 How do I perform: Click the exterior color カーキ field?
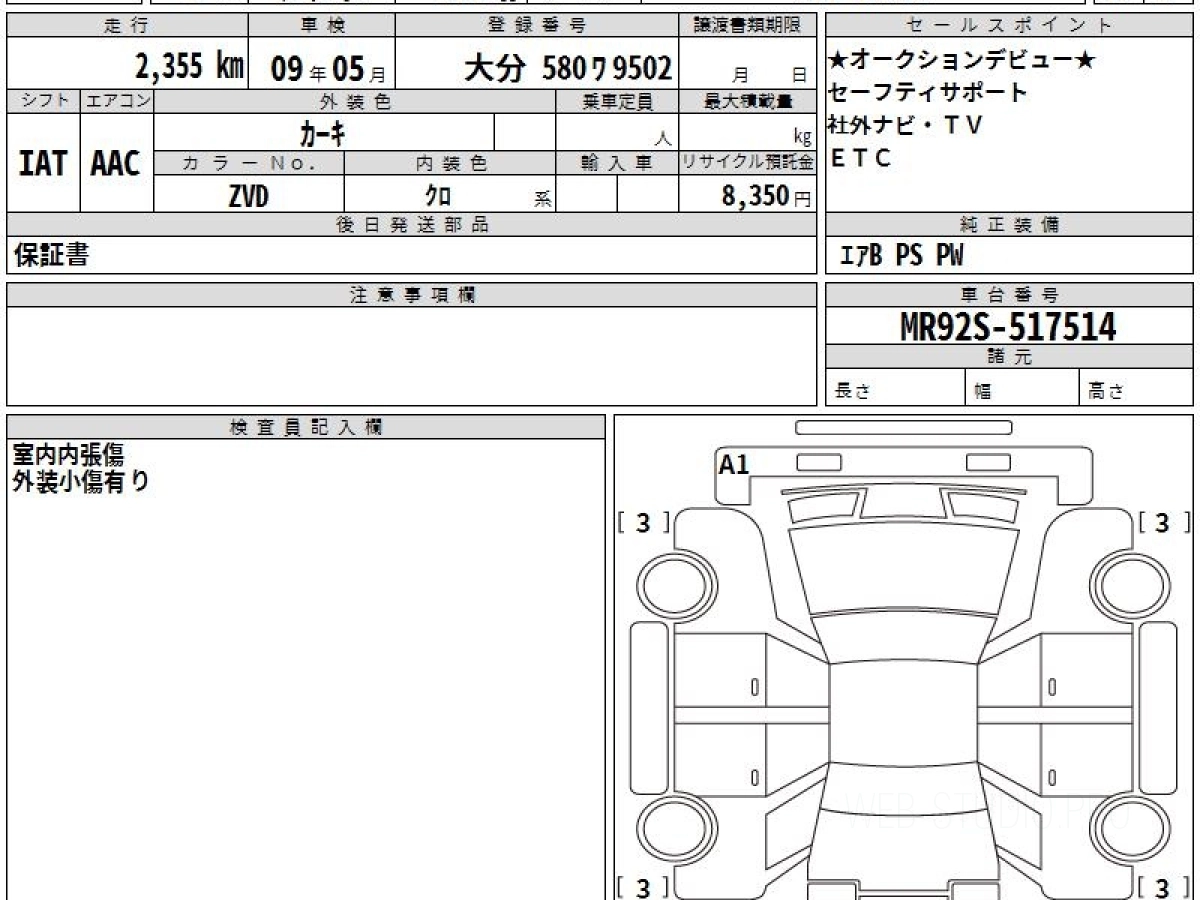[323, 132]
